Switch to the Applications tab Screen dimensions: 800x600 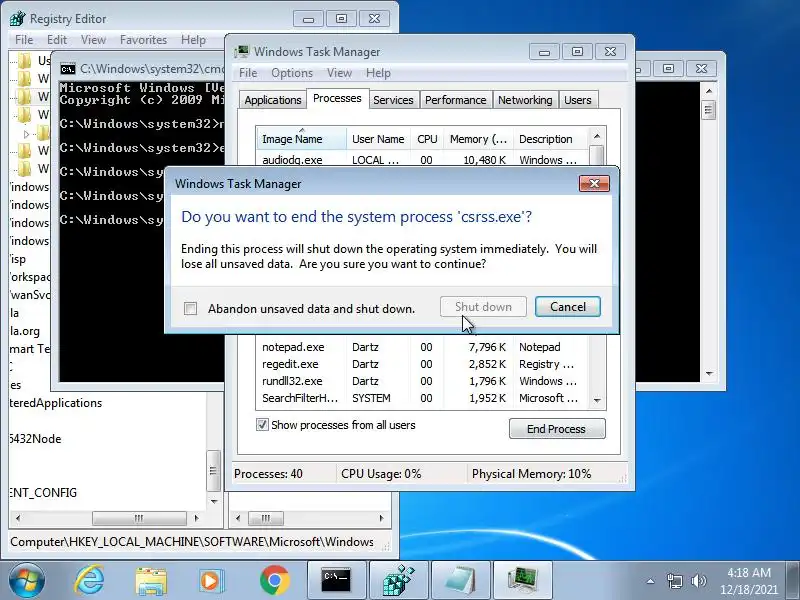[272, 100]
